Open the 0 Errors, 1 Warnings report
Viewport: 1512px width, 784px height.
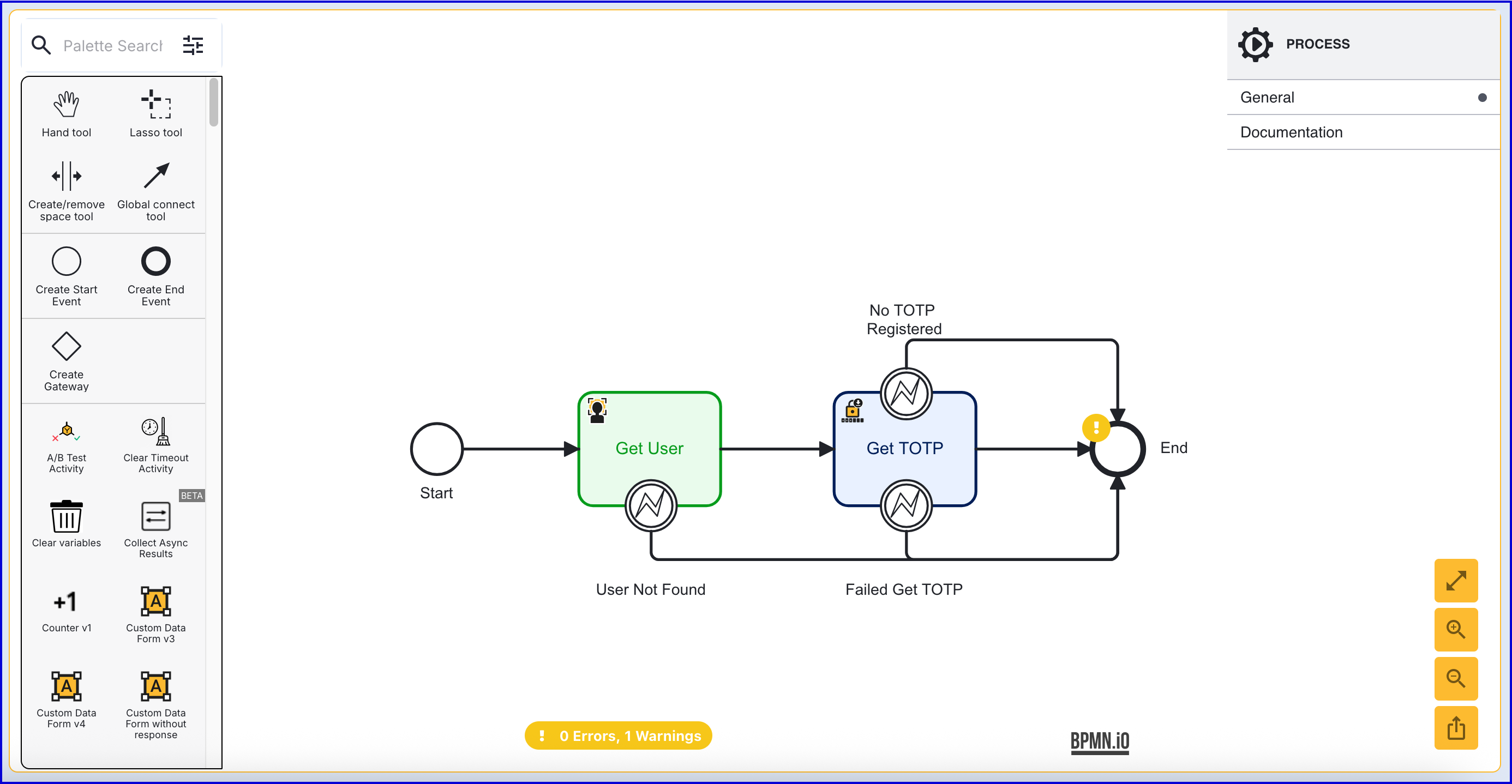click(618, 736)
